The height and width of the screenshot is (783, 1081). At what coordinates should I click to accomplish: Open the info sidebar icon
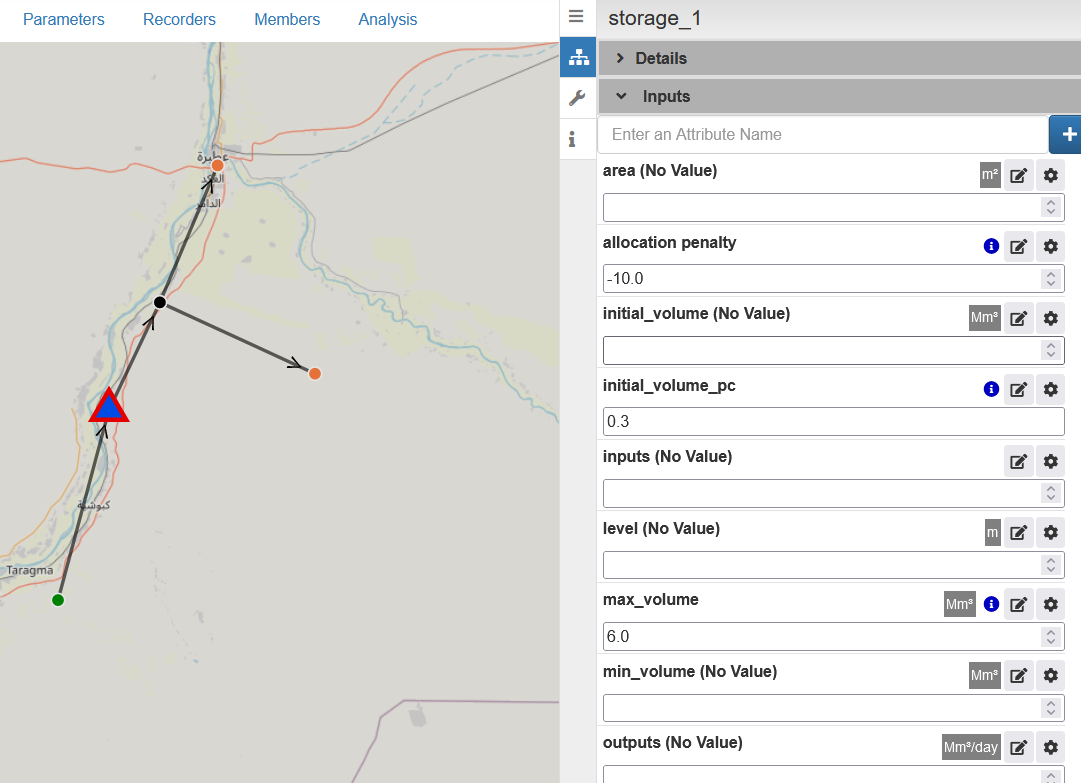572,139
